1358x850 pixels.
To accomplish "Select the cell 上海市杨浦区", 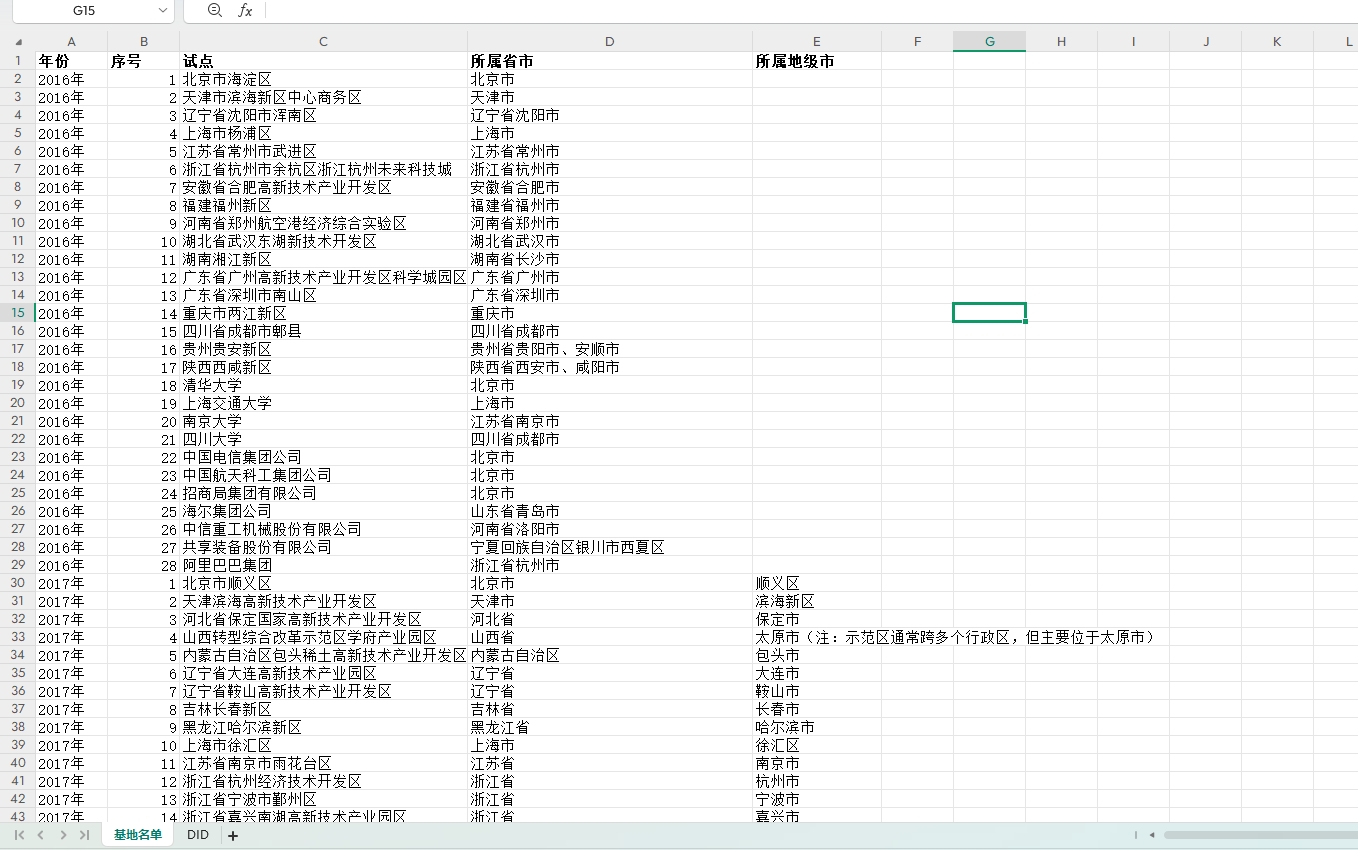I will click(324, 133).
